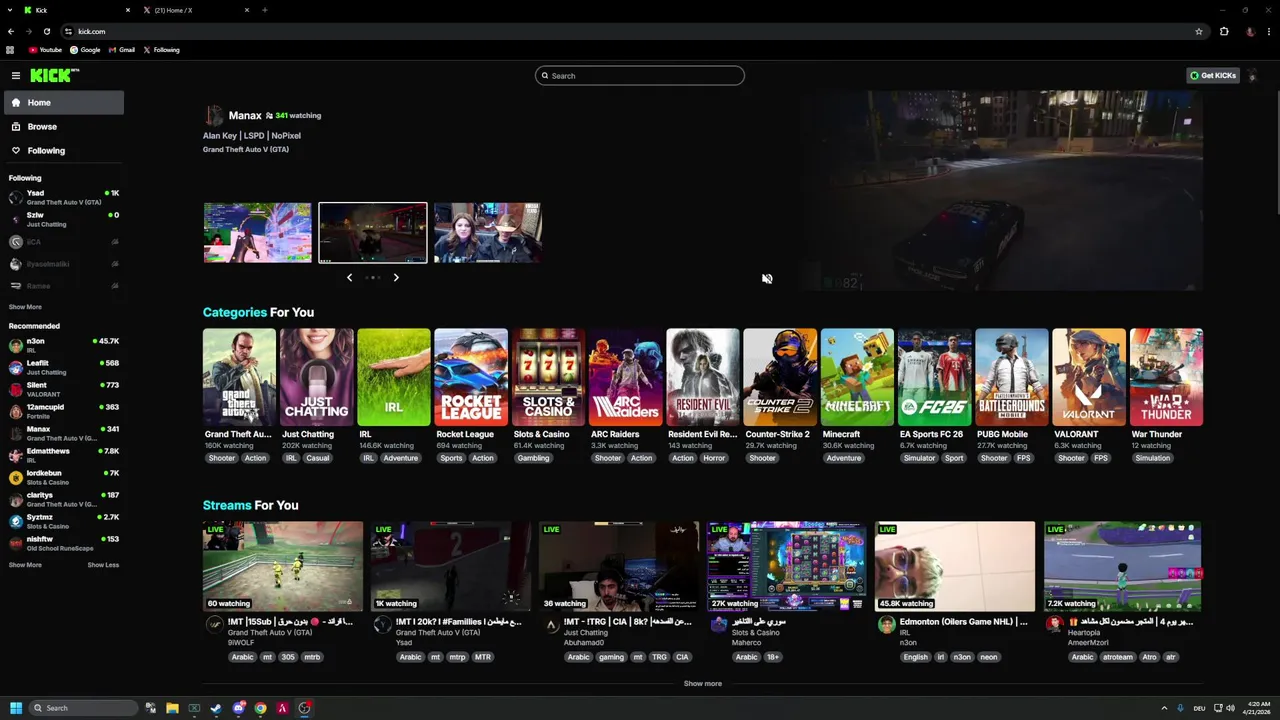Click the Adventure tag under Minecraft
The width and height of the screenshot is (1280, 720).
click(x=843, y=458)
